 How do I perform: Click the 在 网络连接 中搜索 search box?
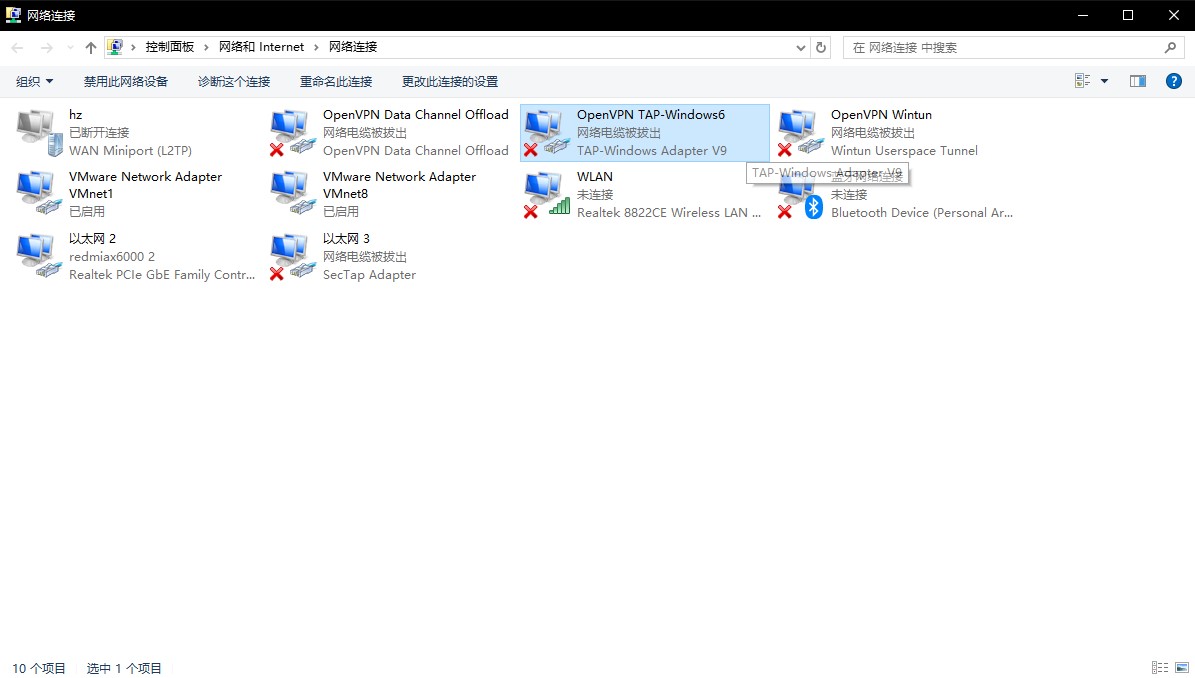1005,47
